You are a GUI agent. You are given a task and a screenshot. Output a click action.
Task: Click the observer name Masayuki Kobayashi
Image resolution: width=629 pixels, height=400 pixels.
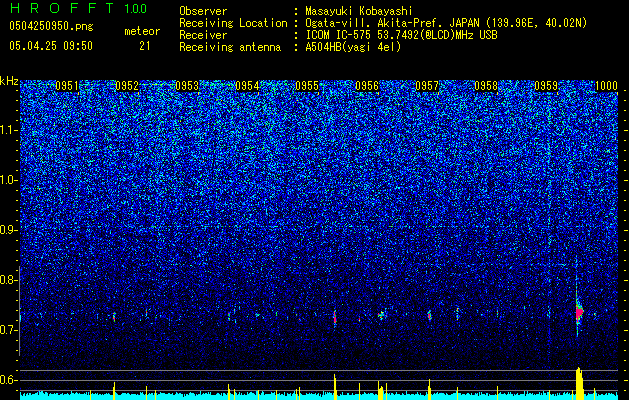pyautogui.click(x=359, y=11)
